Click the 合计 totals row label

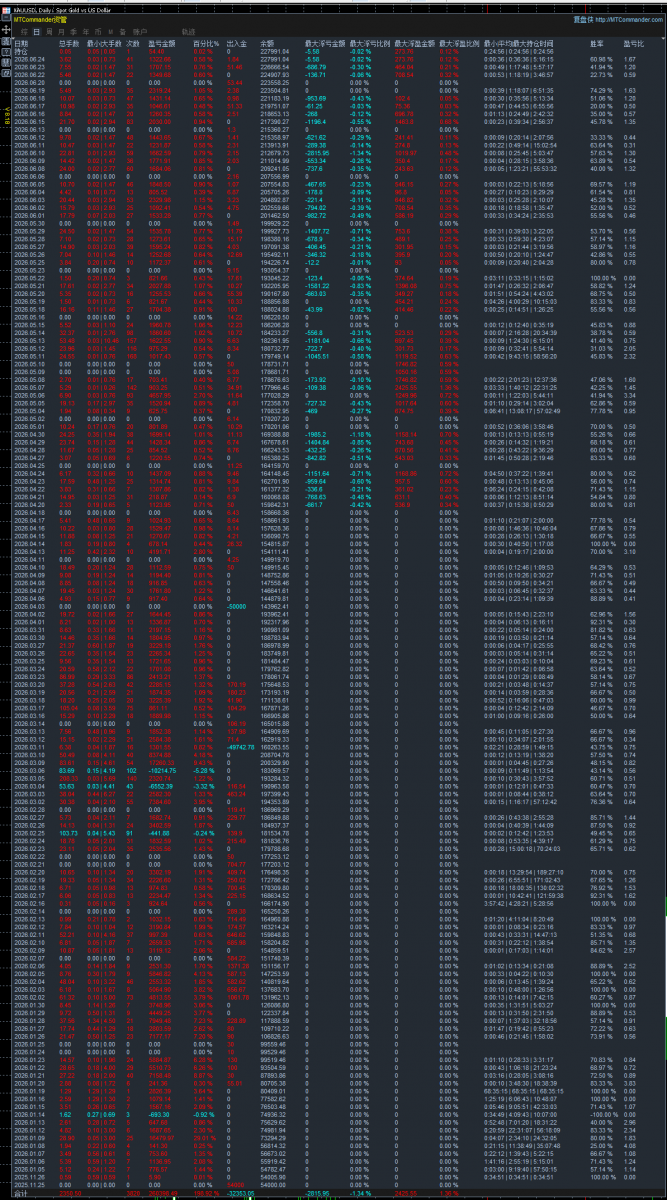coord(21,1193)
